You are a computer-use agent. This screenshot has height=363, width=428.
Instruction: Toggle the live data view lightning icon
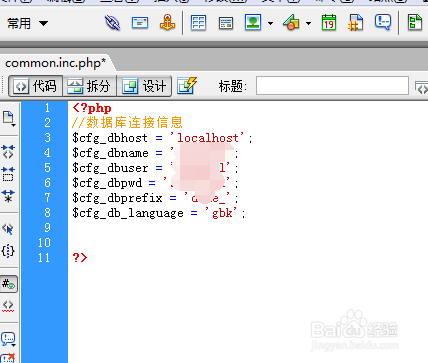click(x=187, y=86)
